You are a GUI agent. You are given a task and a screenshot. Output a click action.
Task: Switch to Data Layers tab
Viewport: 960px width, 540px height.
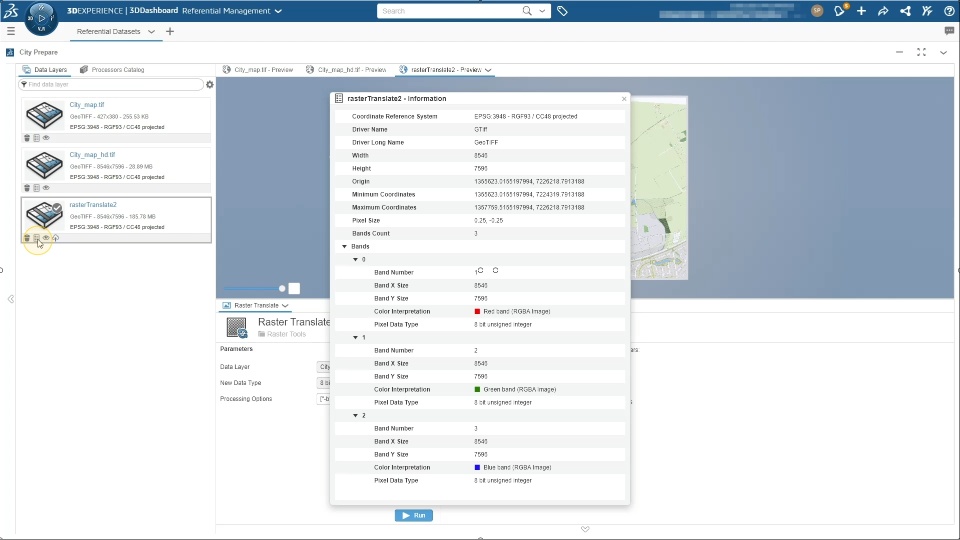[x=44, y=70]
